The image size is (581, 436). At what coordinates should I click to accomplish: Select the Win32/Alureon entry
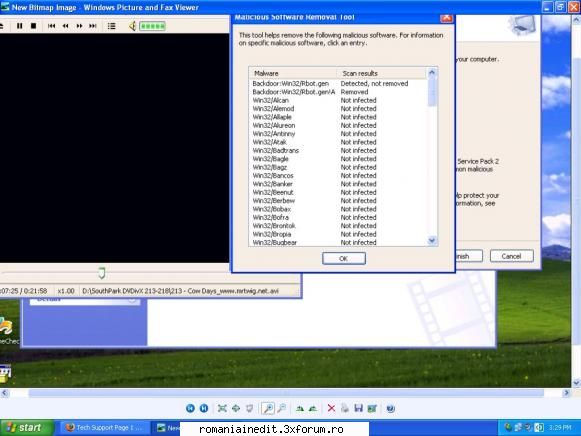pos(274,126)
